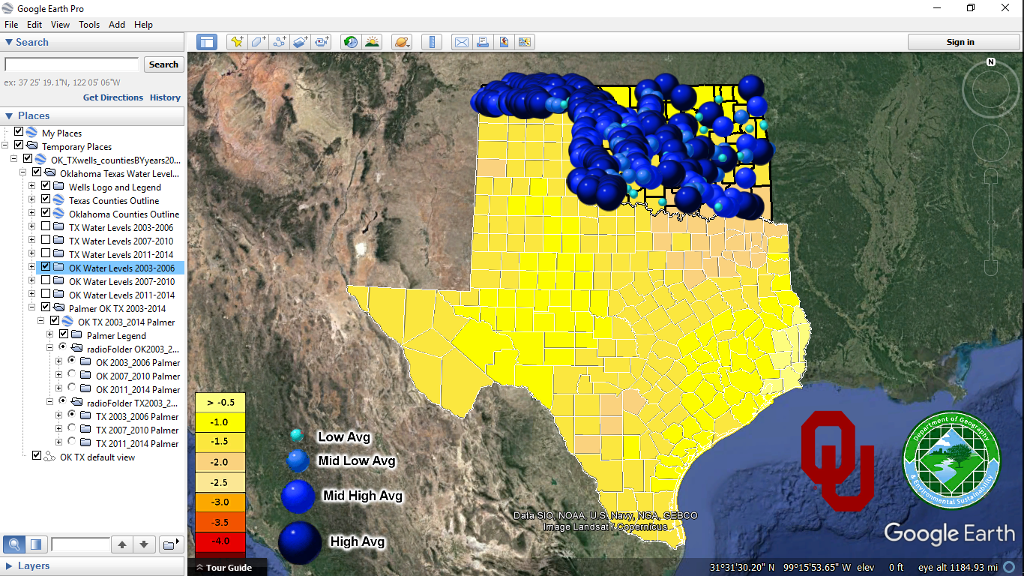
Task: Check OK Water Levels 2007-2010 checkbox
Action: 45,281
